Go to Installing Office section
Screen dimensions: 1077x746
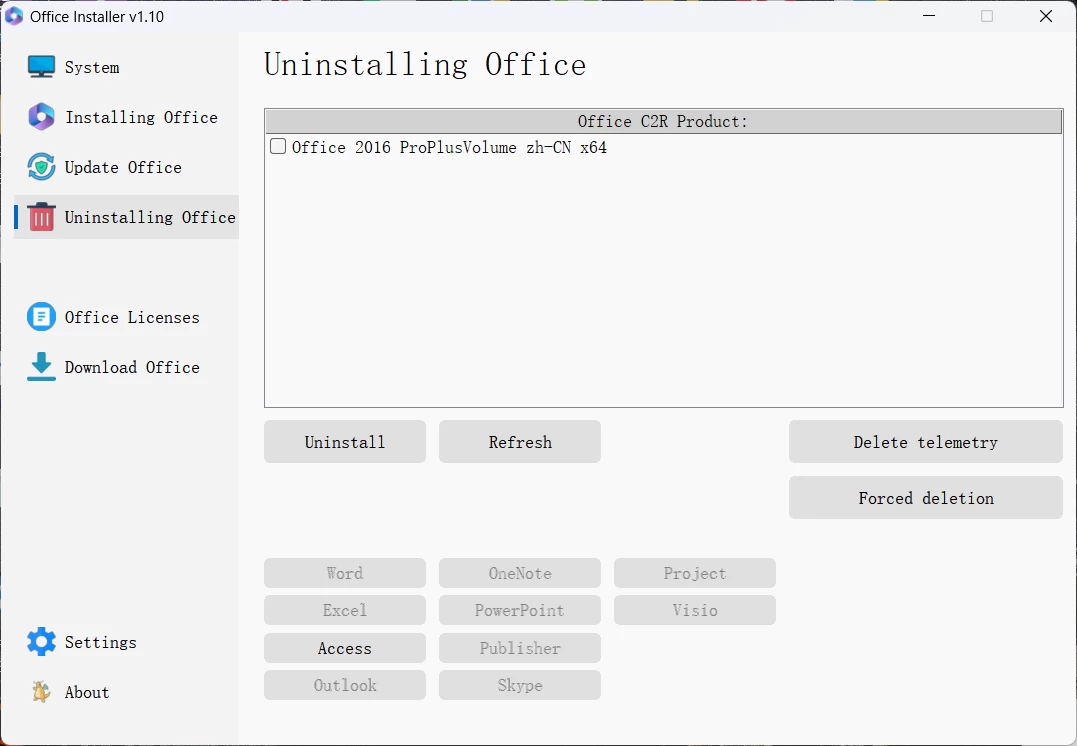click(141, 117)
